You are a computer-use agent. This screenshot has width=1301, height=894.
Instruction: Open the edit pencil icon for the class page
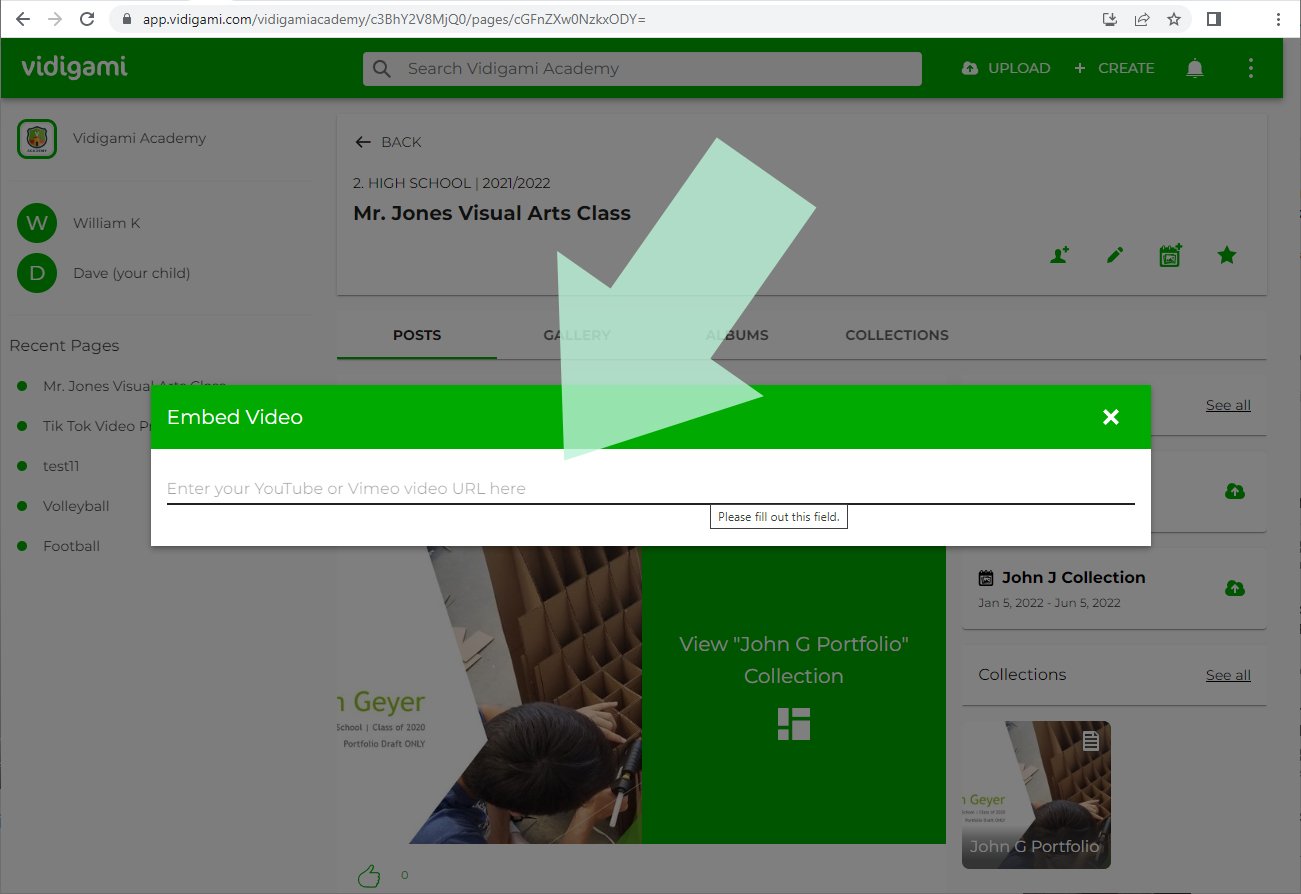(1113, 255)
